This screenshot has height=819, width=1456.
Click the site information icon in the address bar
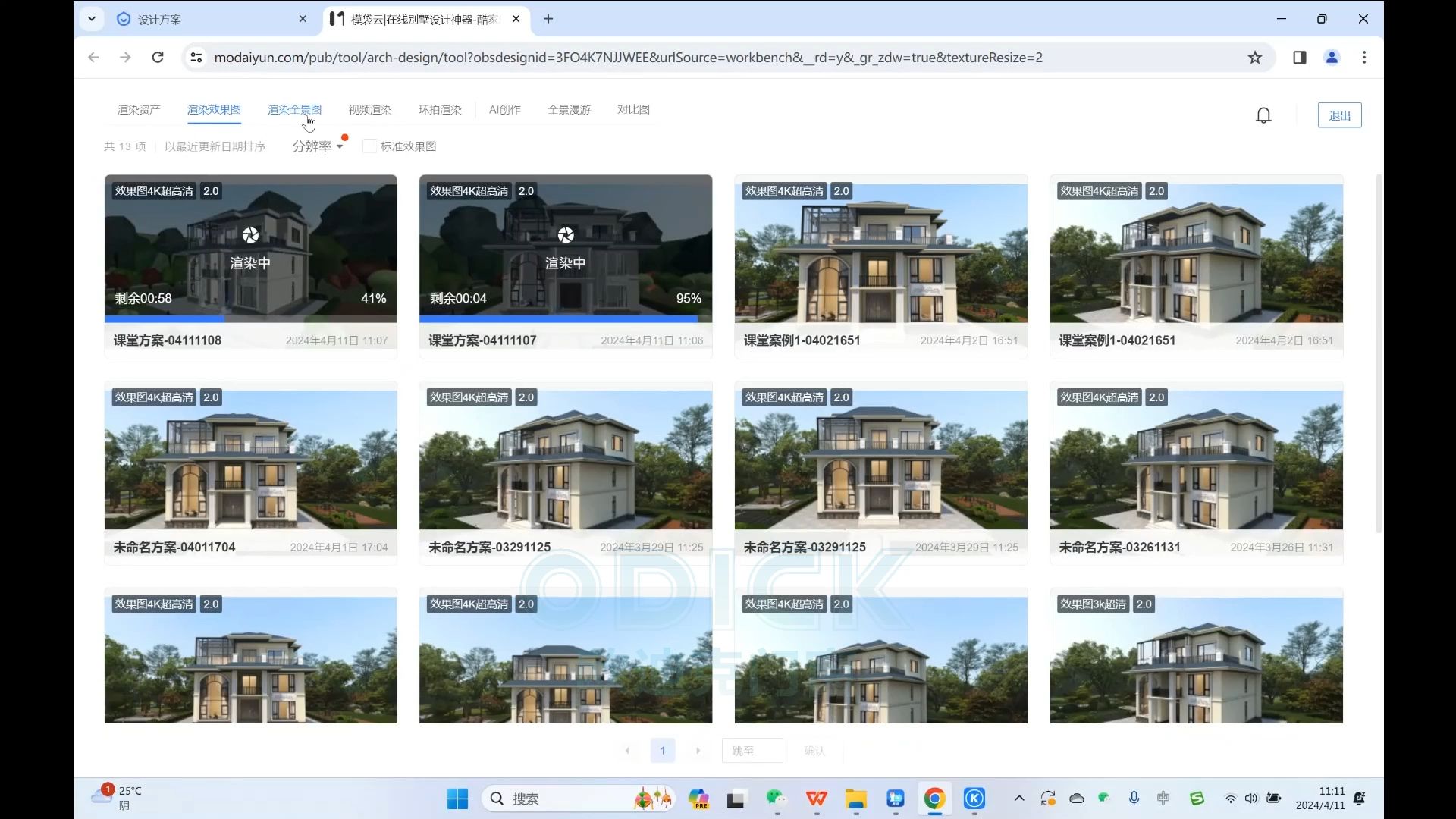click(x=196, y=58)
